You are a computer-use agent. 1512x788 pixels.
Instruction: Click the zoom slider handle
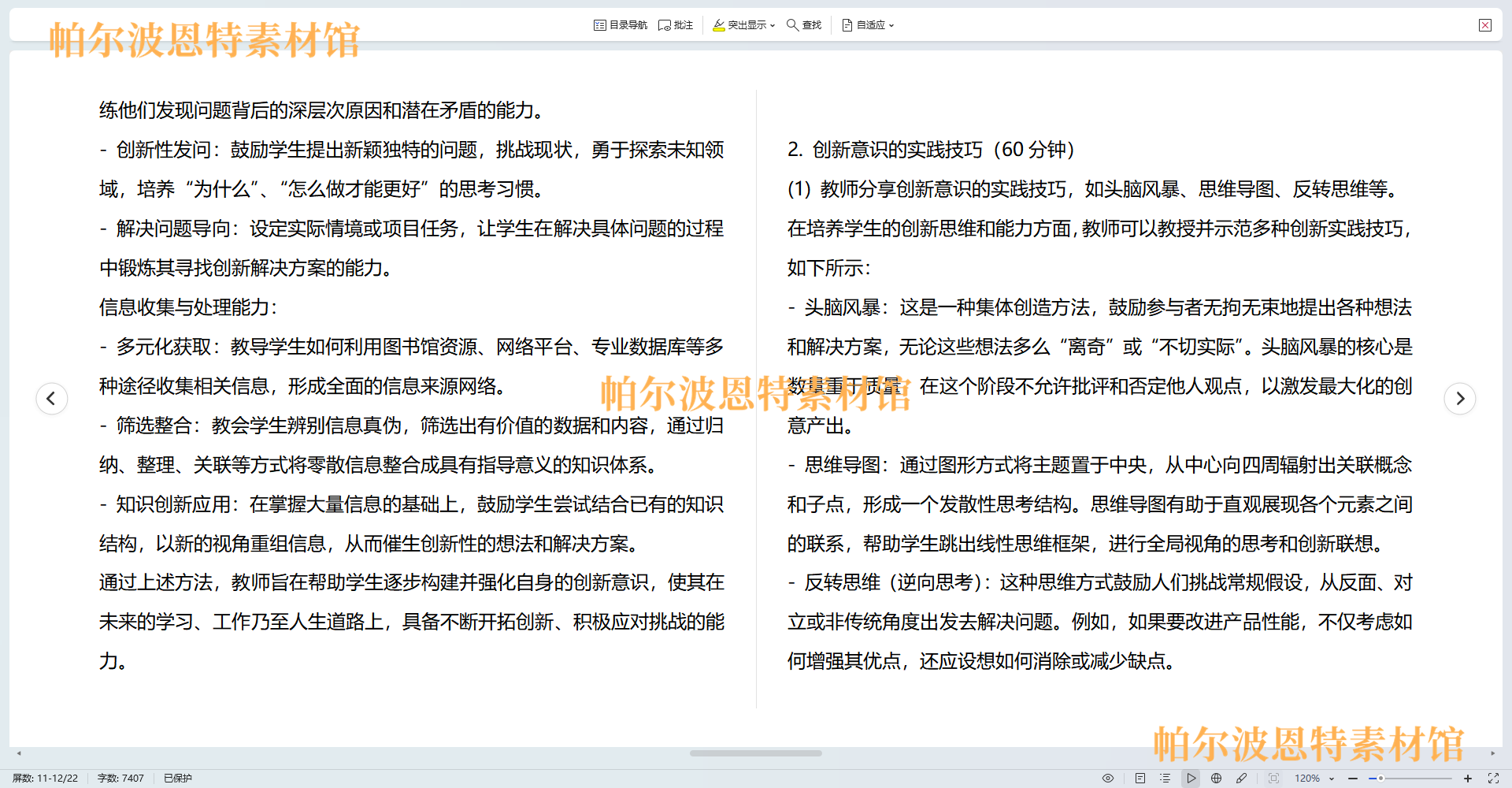1380,778
